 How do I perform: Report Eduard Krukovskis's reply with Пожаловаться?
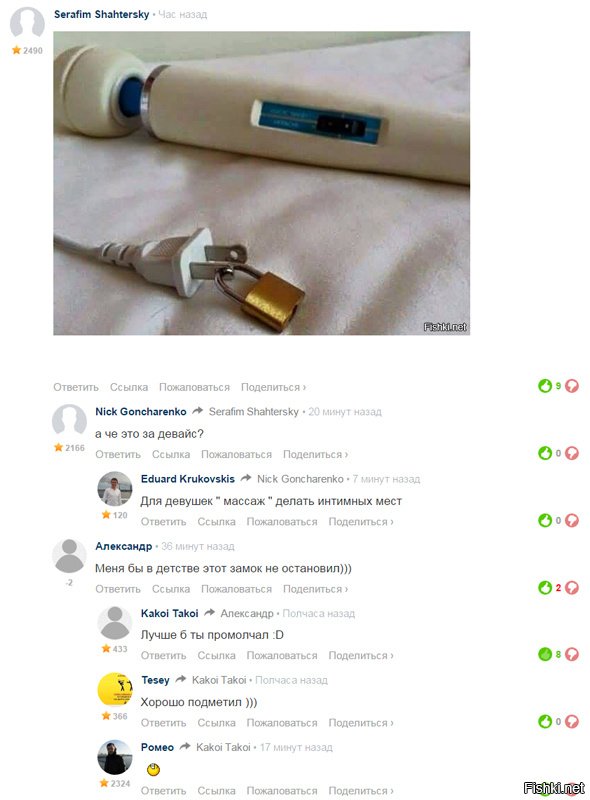click(x=282, y=522)
